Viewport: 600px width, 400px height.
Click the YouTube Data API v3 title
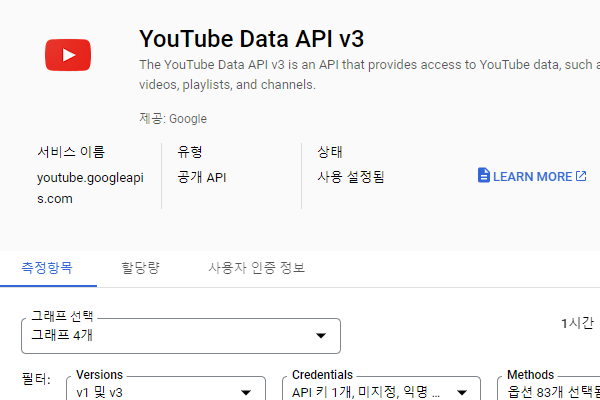coord(251,39)
